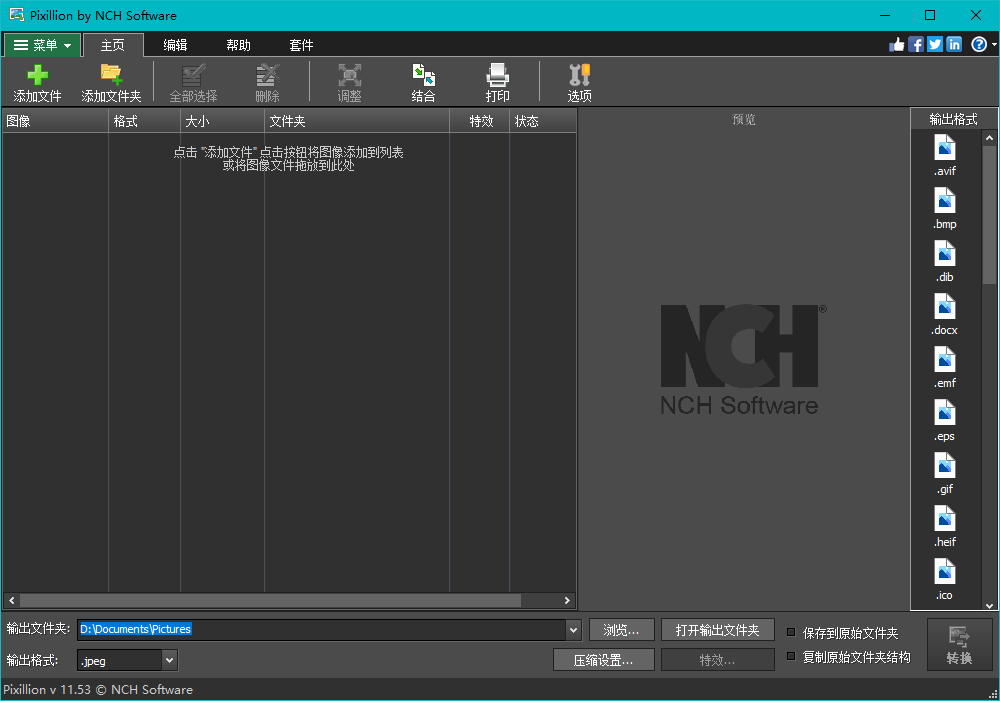The width and height of the screenshot is (1000, 701).
Task: Sort by the 大小 column header
Action: (223, 121)
